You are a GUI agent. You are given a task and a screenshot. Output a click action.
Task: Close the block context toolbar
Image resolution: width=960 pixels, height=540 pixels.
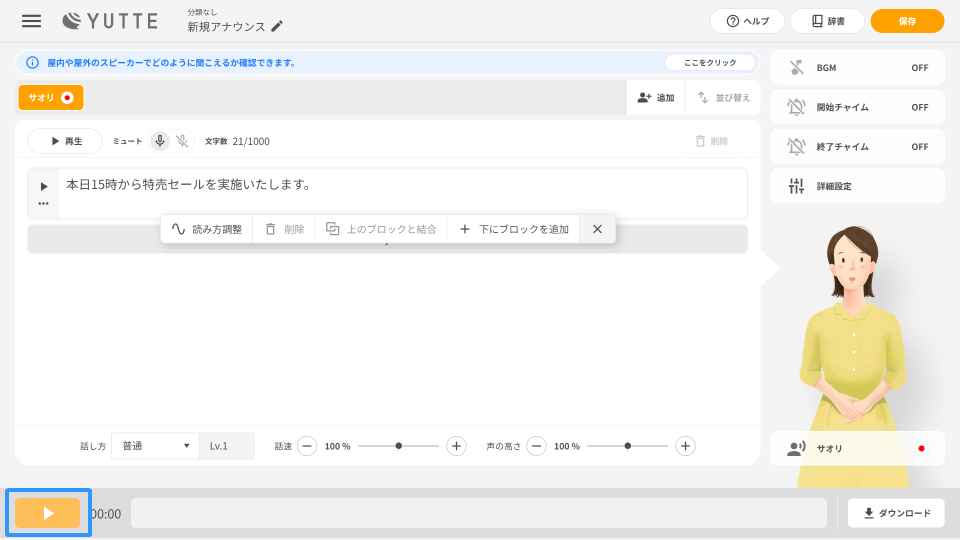(x=597, y=229)
